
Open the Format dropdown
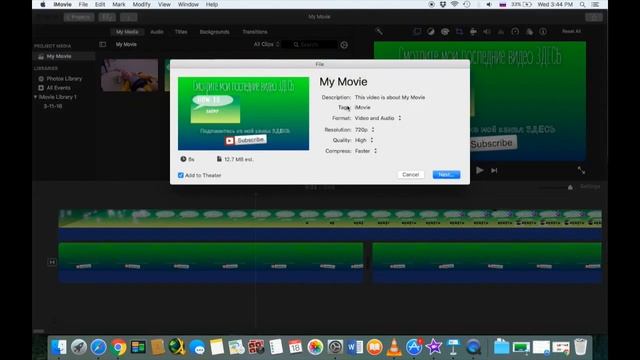[378, 118]
